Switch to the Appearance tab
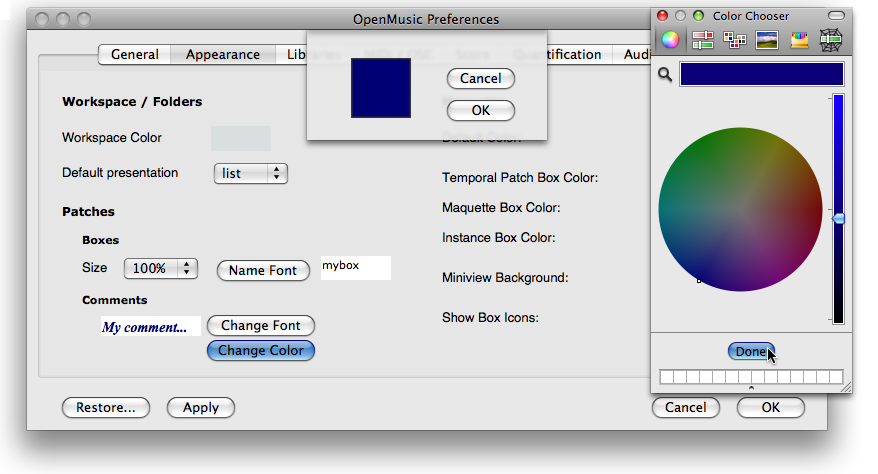Screen dimensions: 878x474 point(223,54)
